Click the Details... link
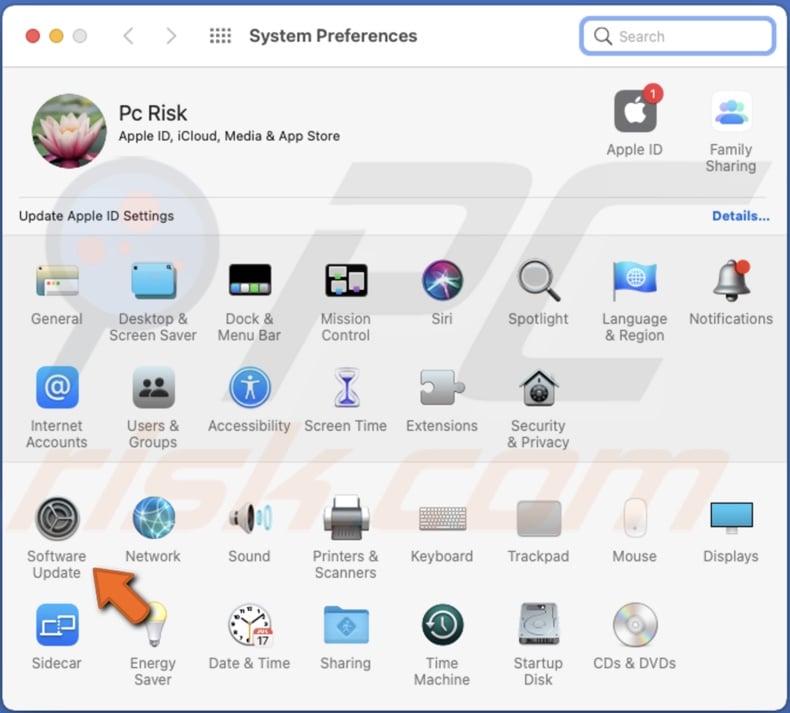 tap(741, 216)
